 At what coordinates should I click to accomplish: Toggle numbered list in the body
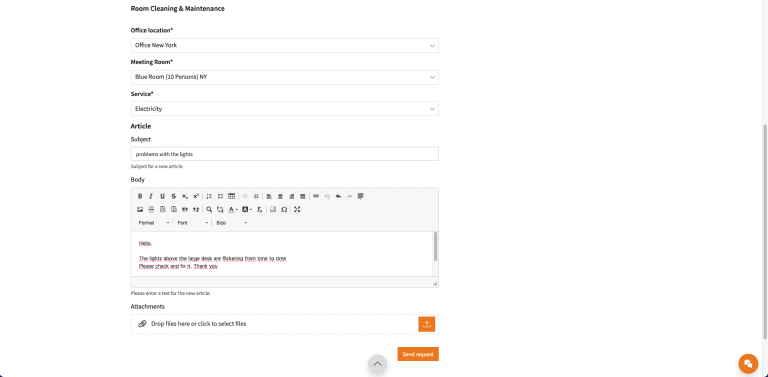coord(209,196)
